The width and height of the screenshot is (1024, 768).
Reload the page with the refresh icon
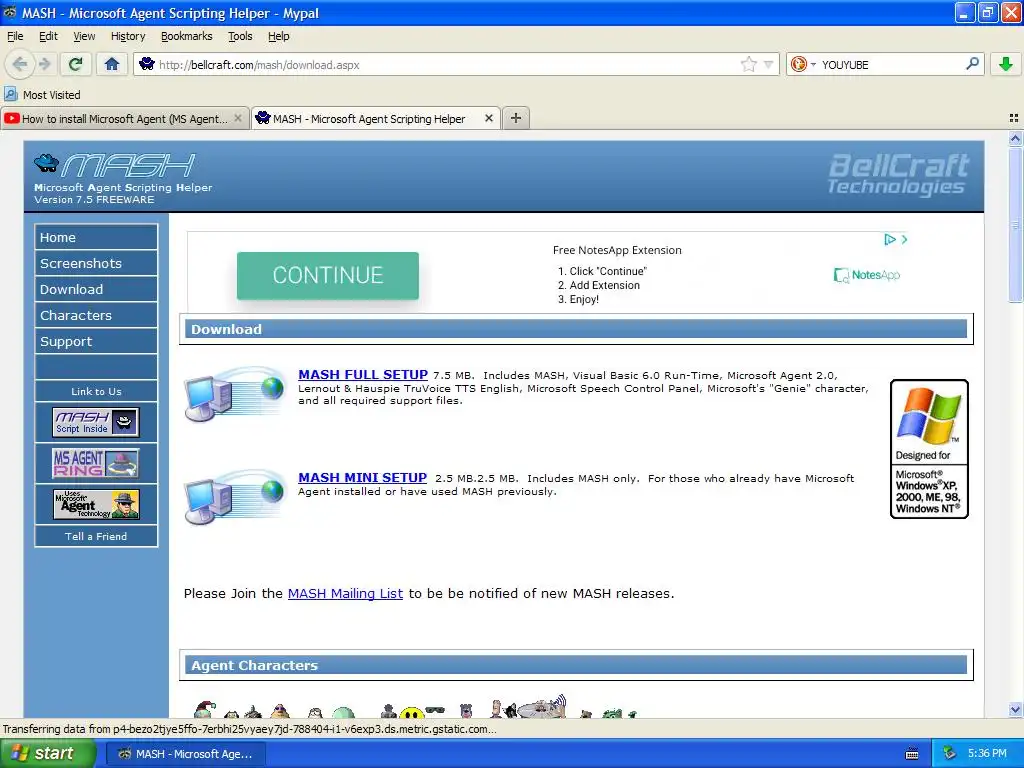pos(75,64)
